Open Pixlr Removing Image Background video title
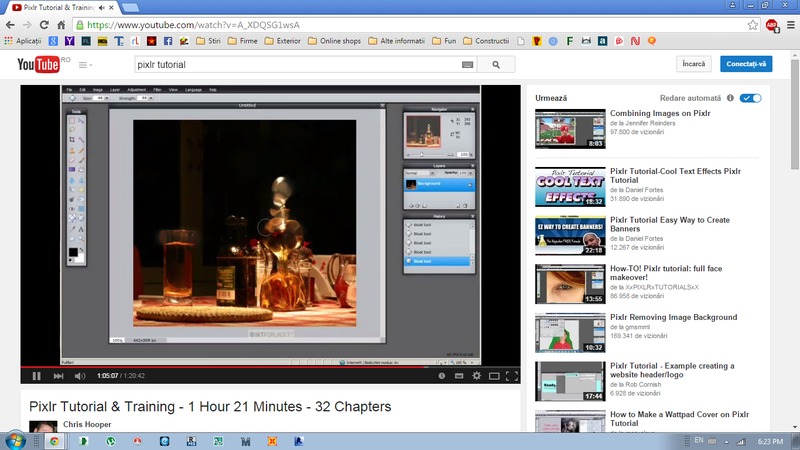 coord(673,317)
